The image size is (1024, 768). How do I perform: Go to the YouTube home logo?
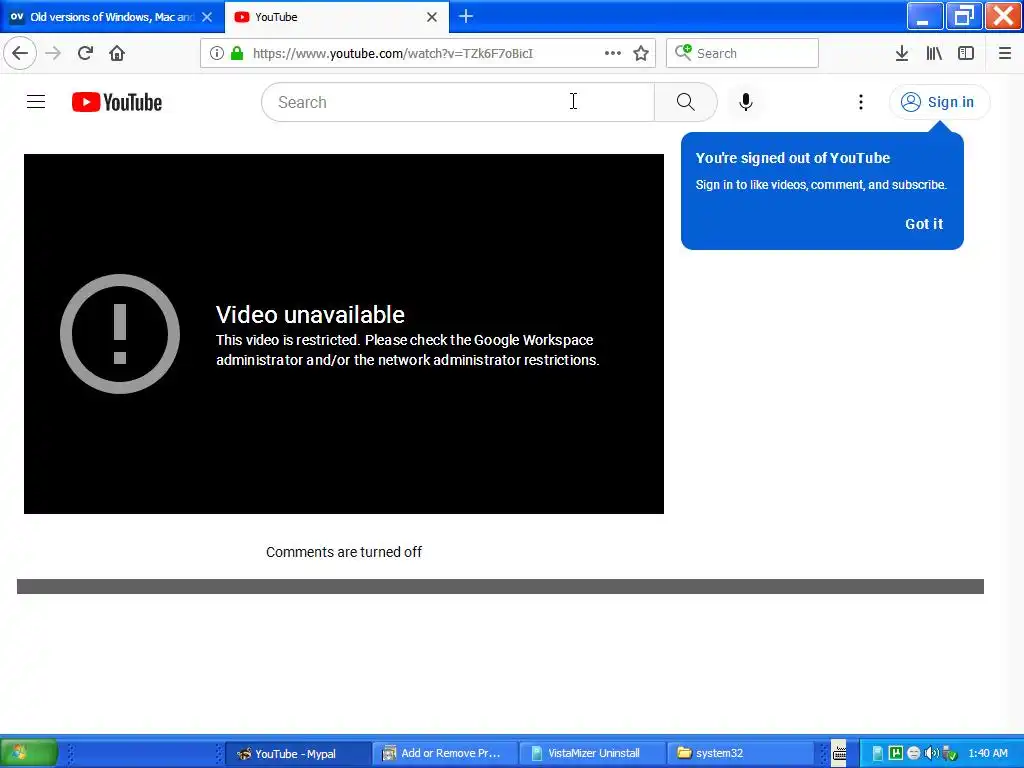pyautogui.click(x=117, y=102)
